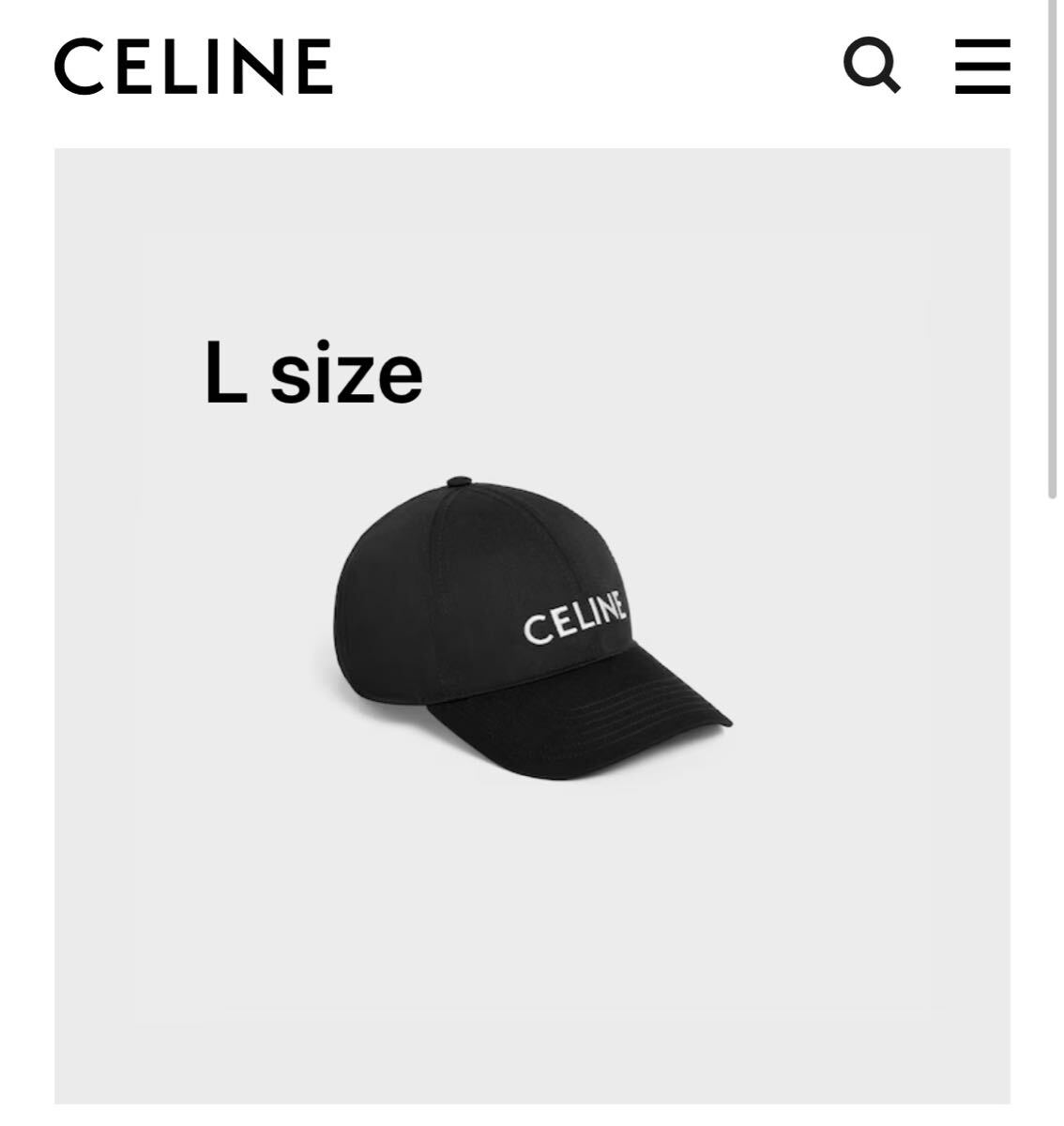Click the white header area between logo and search
This screenshot has width=1064, height=1126.
[x=586, y=67]
